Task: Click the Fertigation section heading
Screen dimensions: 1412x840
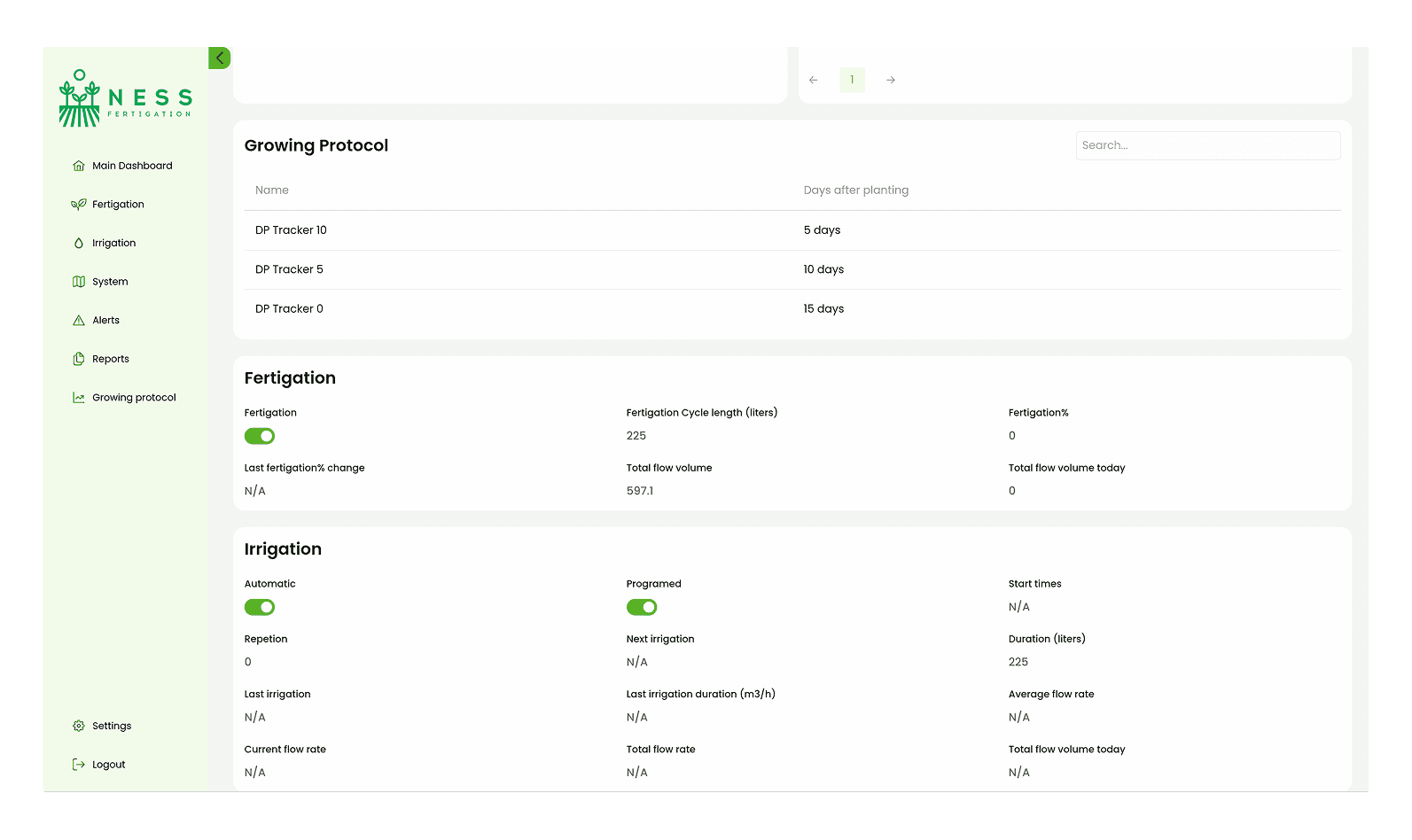Action: [290, 378]
